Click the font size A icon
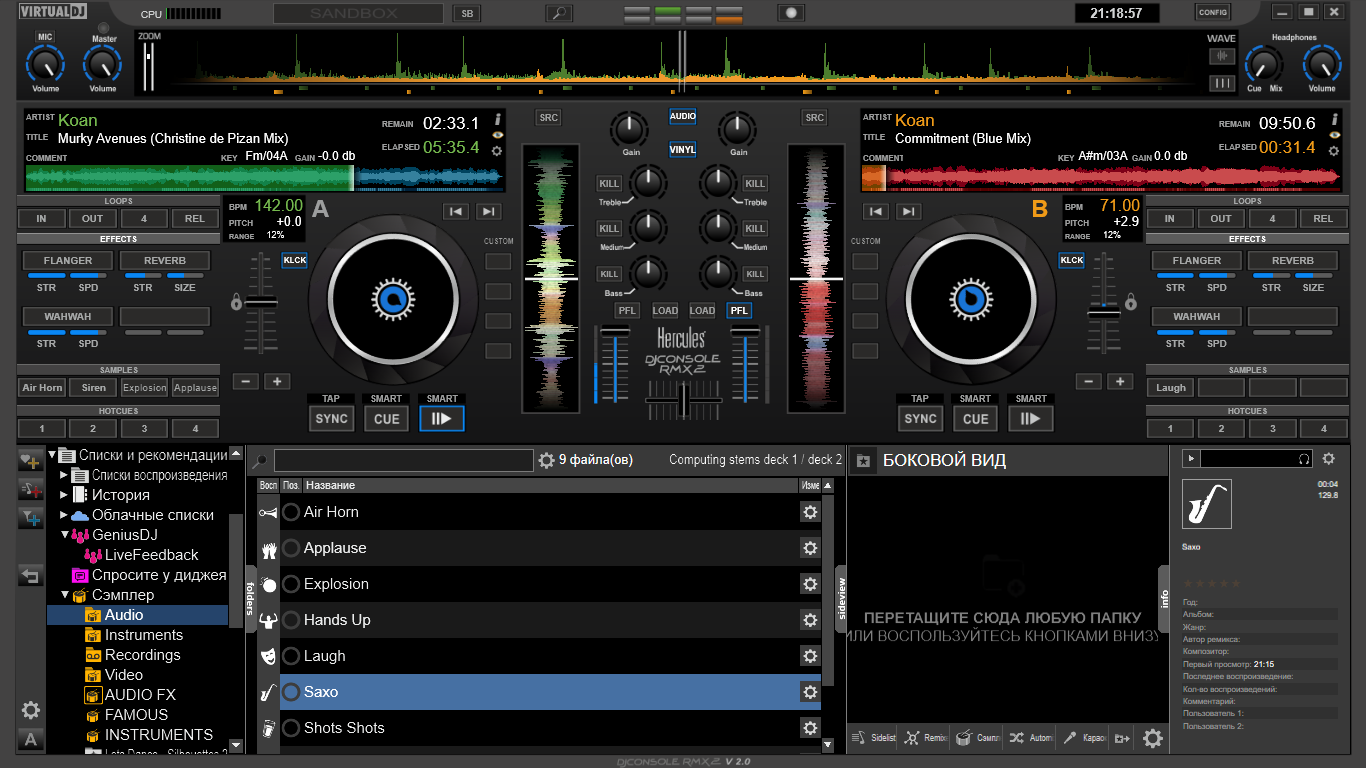This screenshot has height=768, width=1366. [x=31, y=740]
